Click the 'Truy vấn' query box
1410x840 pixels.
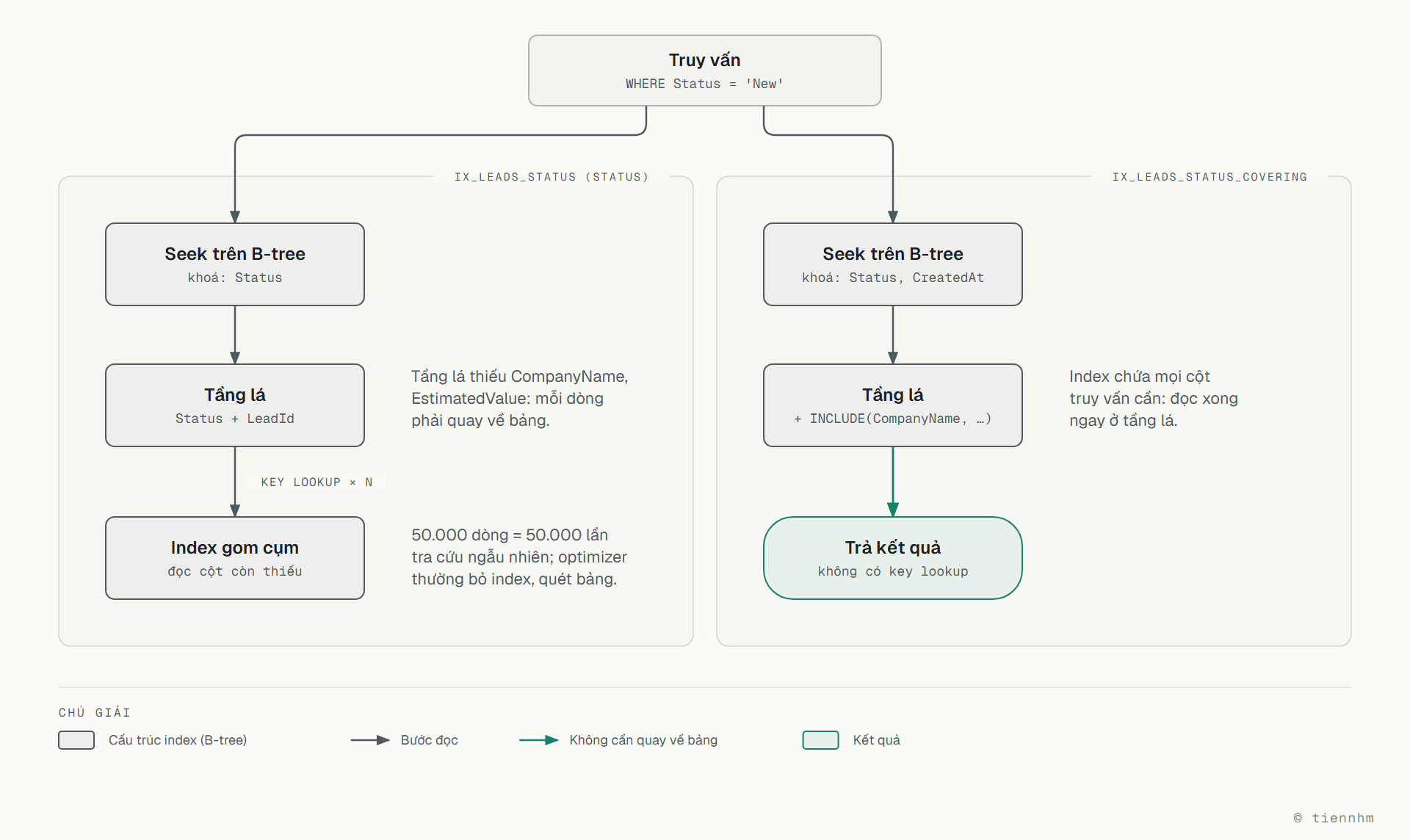click(704, 70)
